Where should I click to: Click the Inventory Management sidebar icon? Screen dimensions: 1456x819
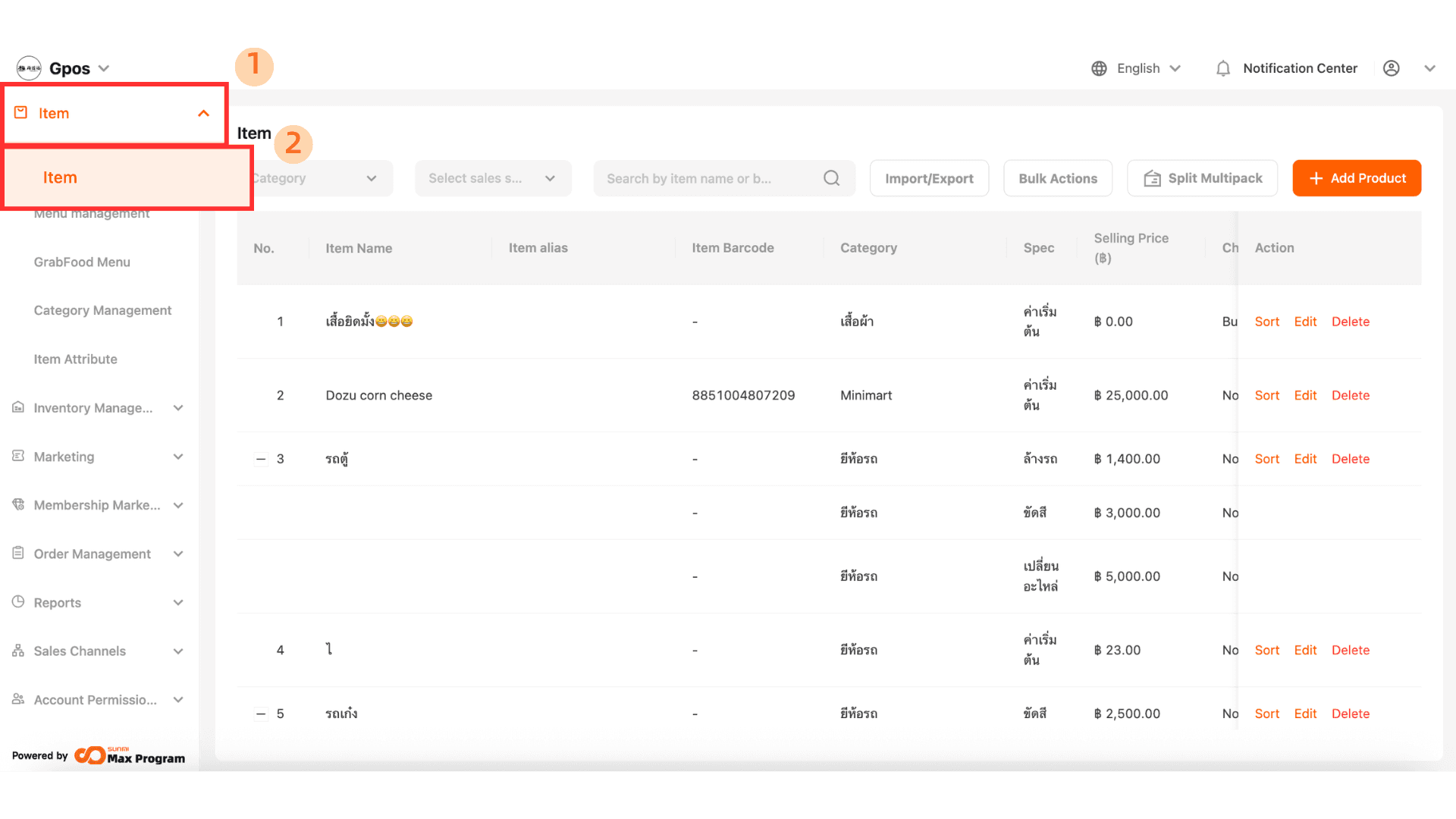tap(18, 408)
